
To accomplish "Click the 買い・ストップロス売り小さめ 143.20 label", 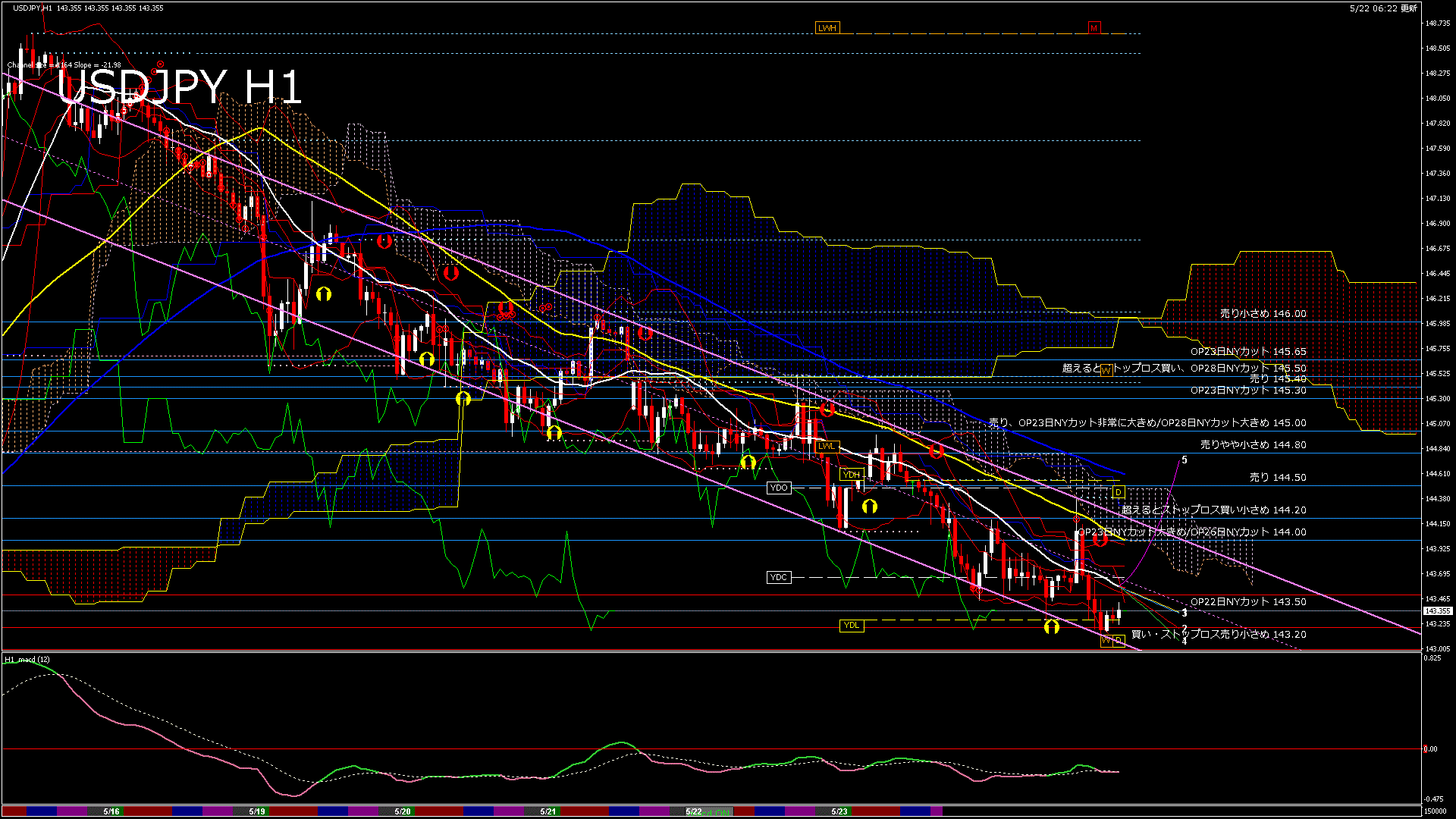I will tap(1219, 635).
